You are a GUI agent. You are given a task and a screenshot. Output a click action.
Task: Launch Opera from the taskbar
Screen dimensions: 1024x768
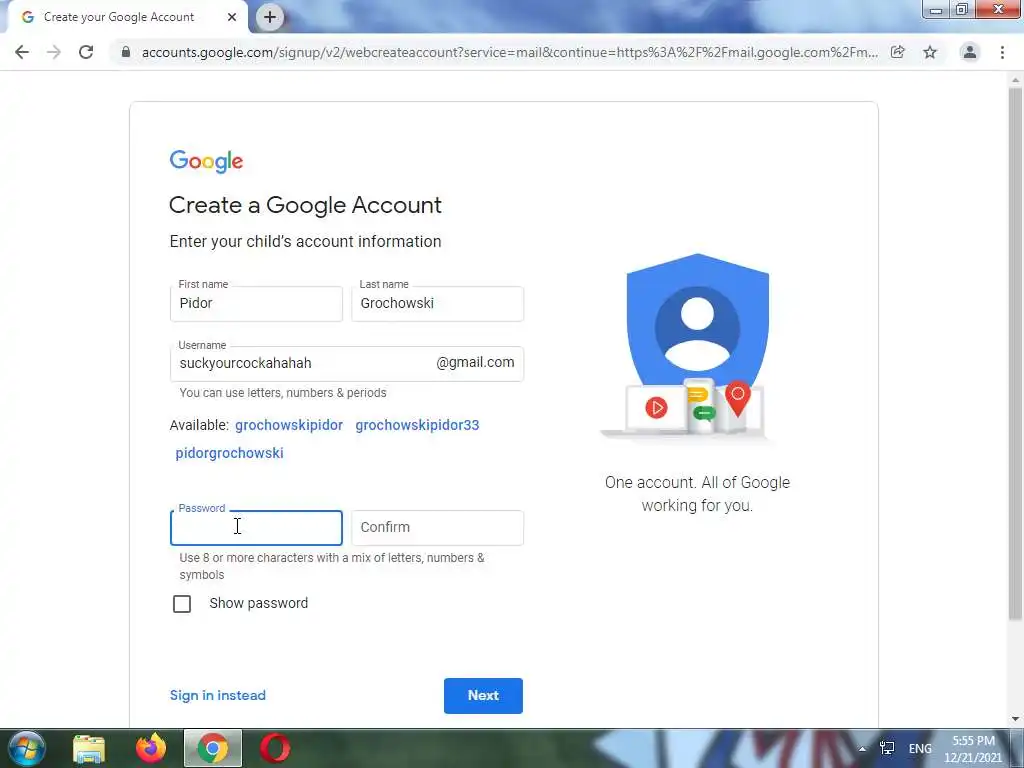point(275,748)
